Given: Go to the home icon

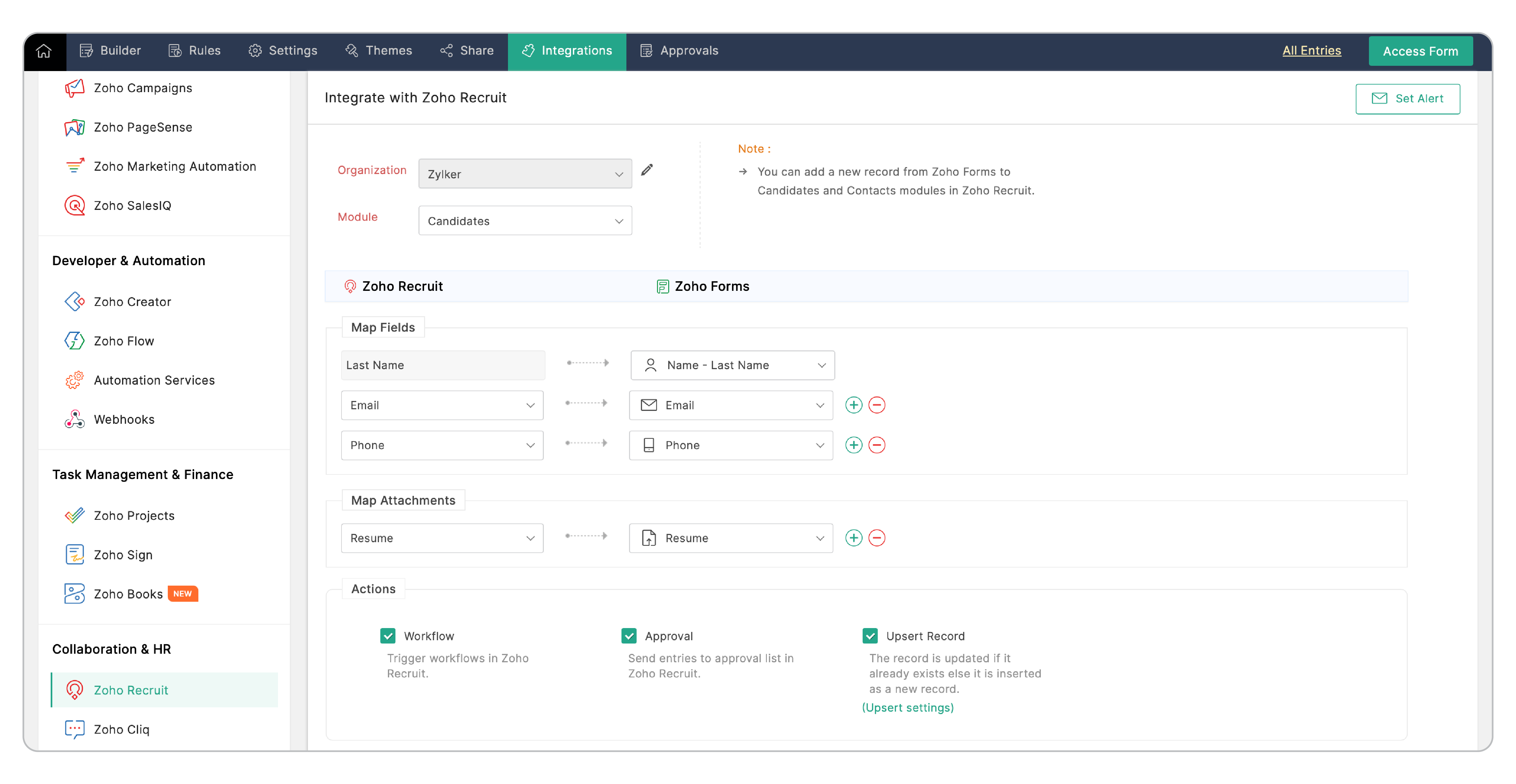Looking at the screenshot, I should pyautogui.click(x=44, y=51).
